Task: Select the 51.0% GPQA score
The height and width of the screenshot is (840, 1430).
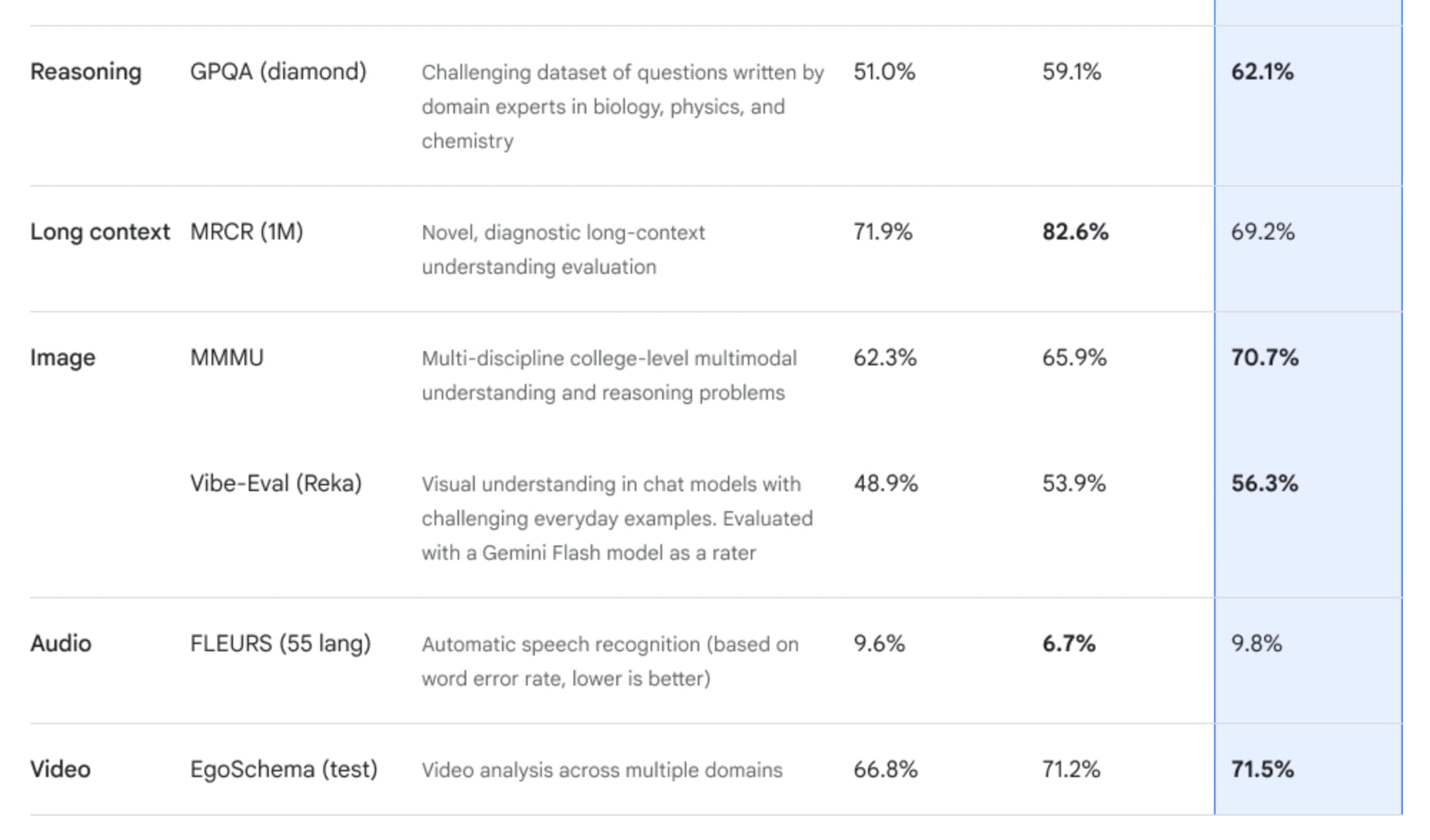Action: 884,71
